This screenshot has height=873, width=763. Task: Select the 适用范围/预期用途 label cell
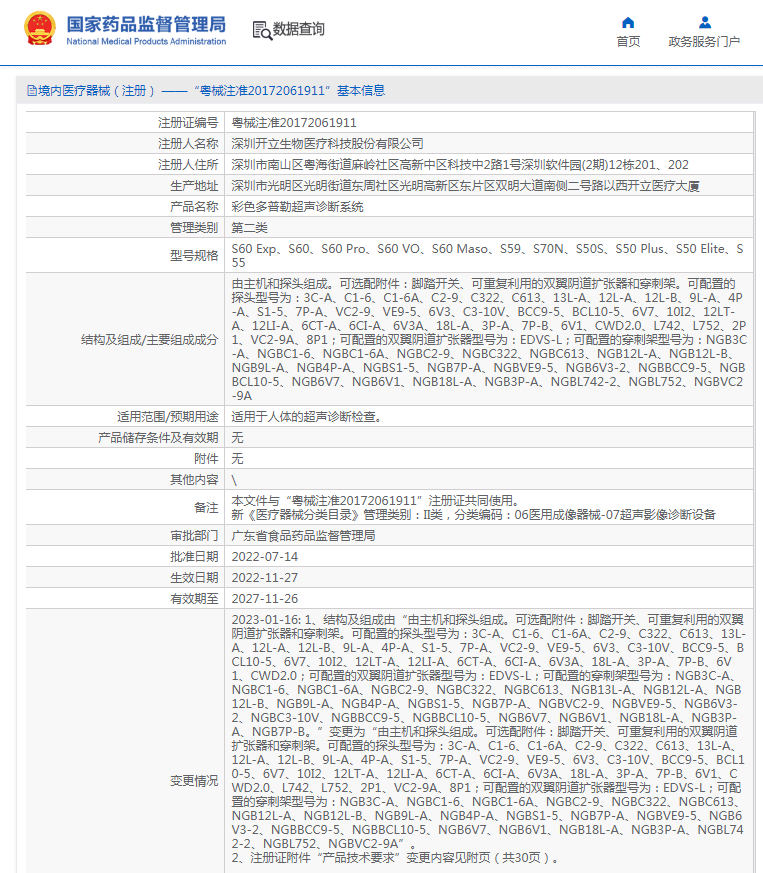(125, 416)
